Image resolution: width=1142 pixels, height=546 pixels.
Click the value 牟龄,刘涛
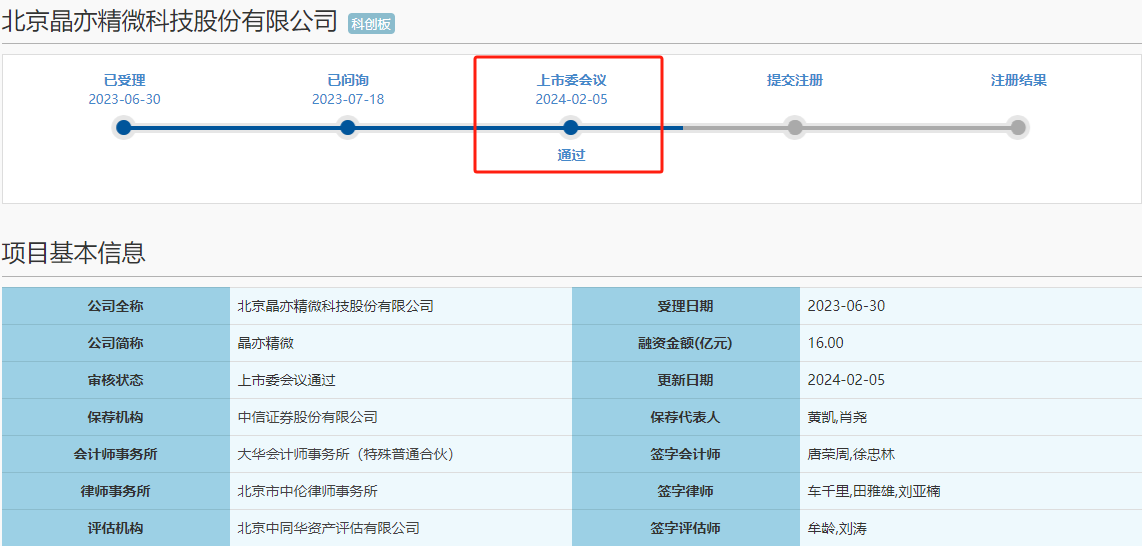[838, 529]
